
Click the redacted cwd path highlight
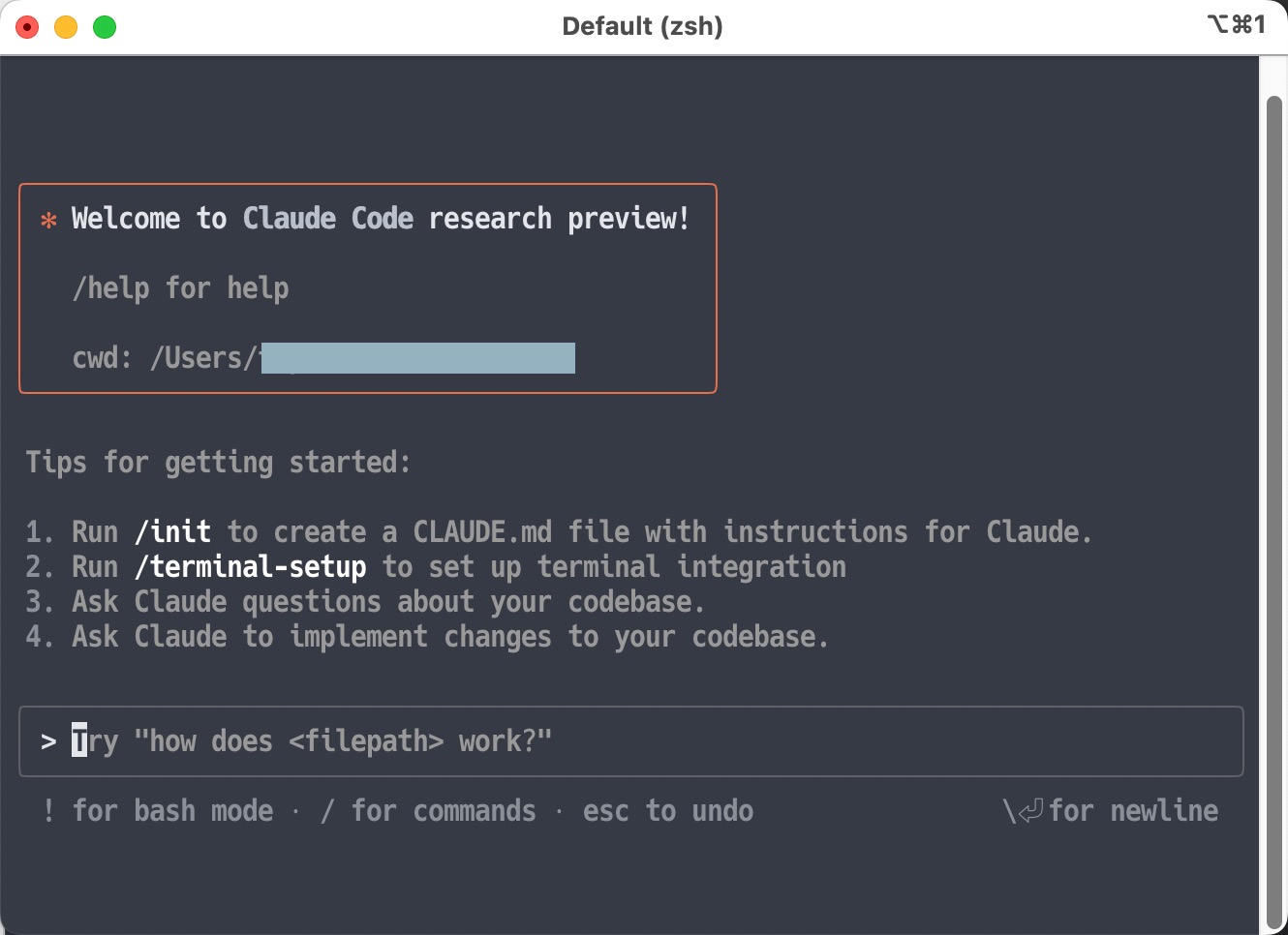(x=416, y=357)
